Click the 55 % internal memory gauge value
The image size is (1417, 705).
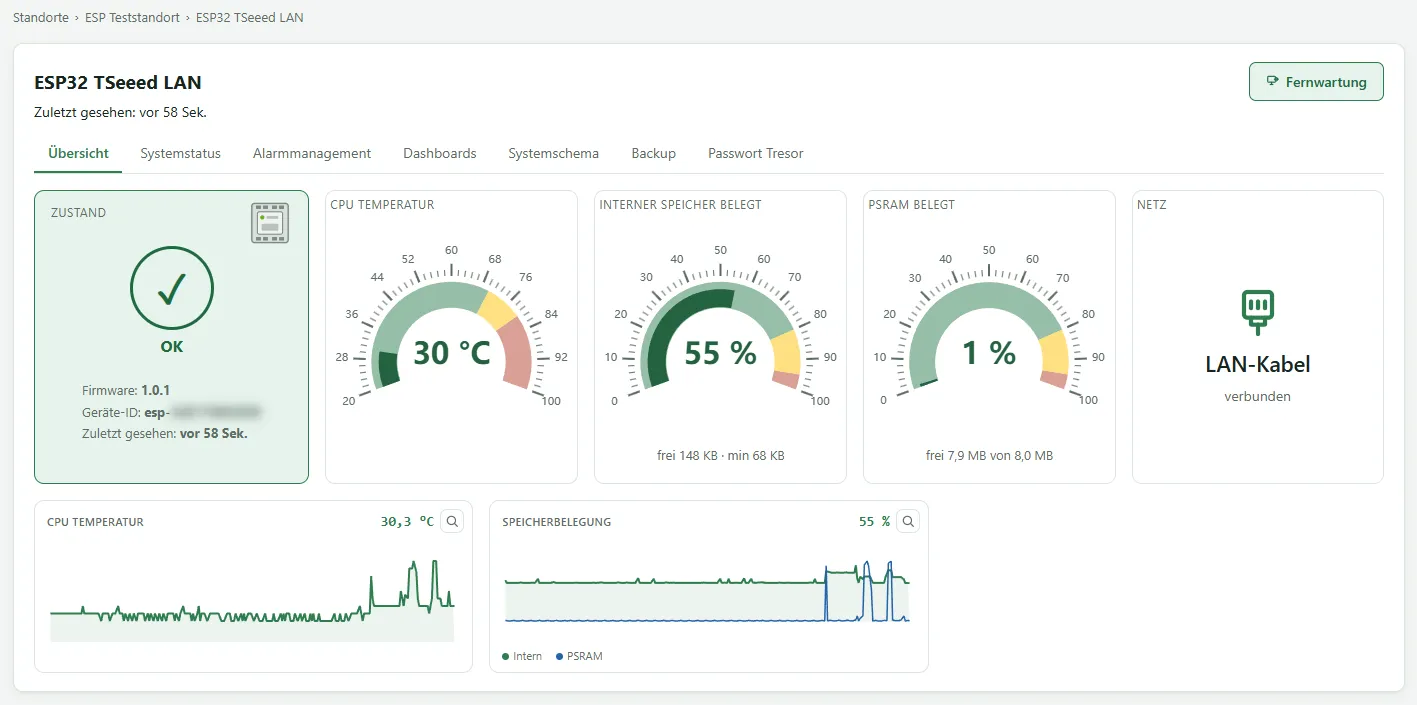[720, 352]
